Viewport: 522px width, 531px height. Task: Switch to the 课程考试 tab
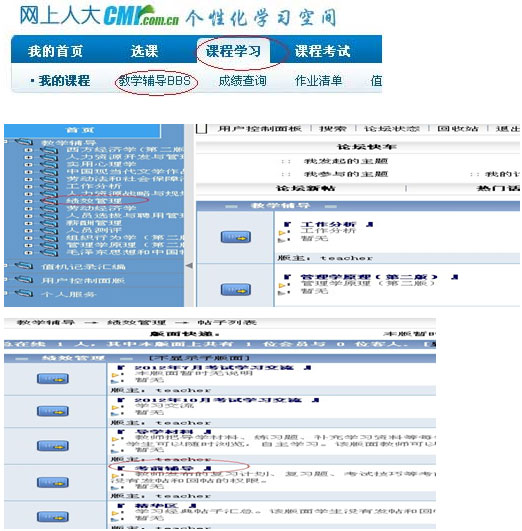coord(322,51)
